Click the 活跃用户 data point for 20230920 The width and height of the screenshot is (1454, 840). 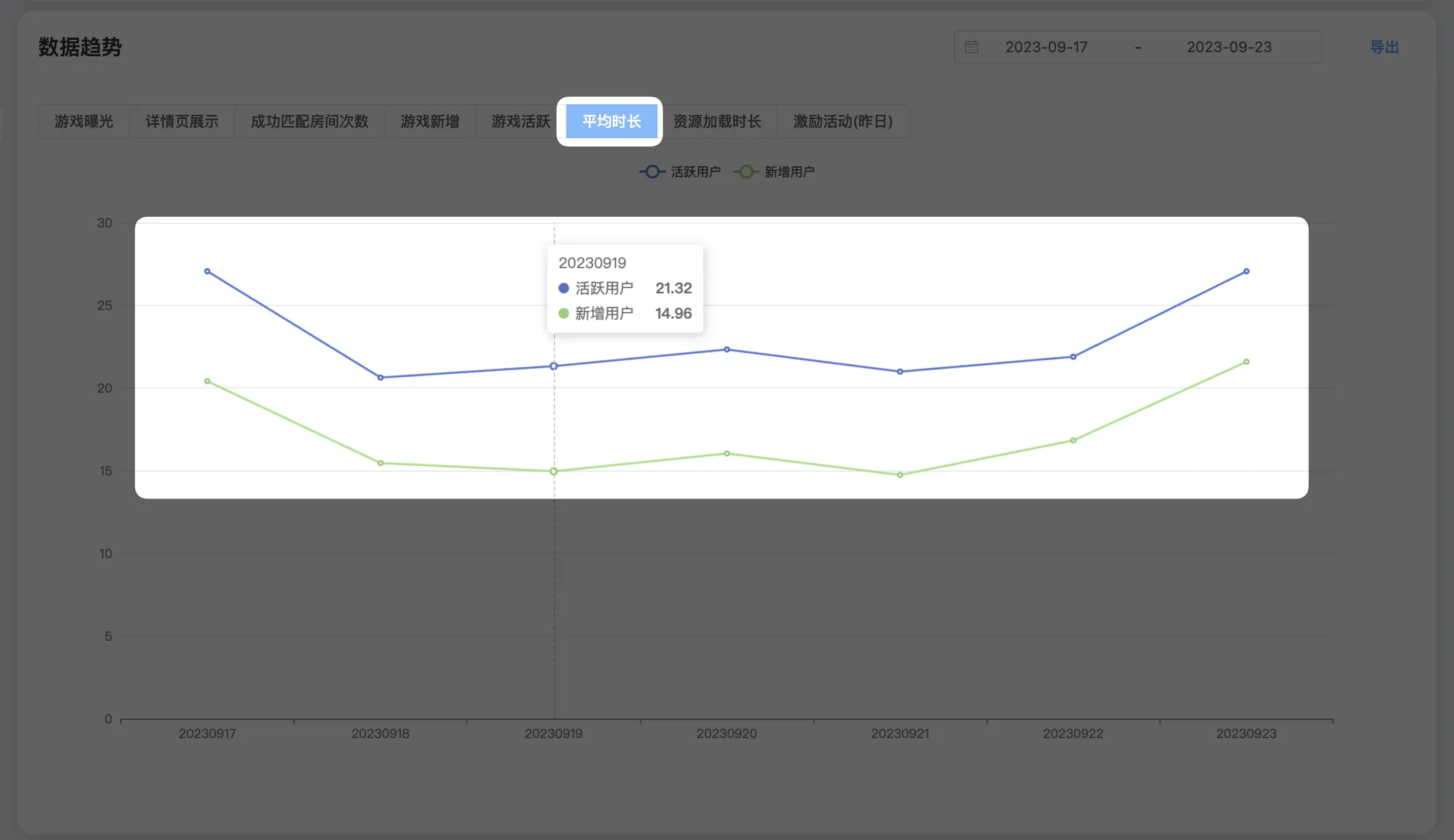[727, 349]
